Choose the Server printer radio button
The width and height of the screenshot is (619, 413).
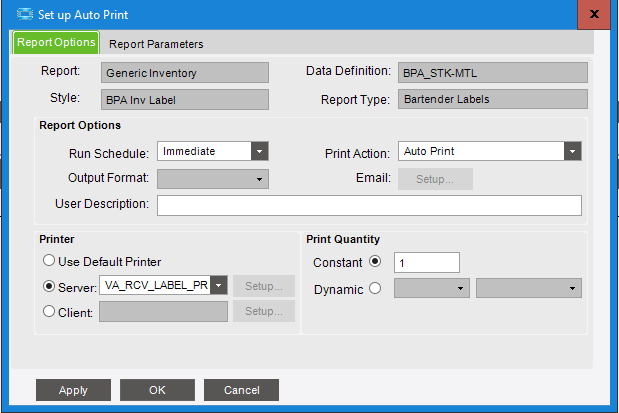tap(47, 285)
